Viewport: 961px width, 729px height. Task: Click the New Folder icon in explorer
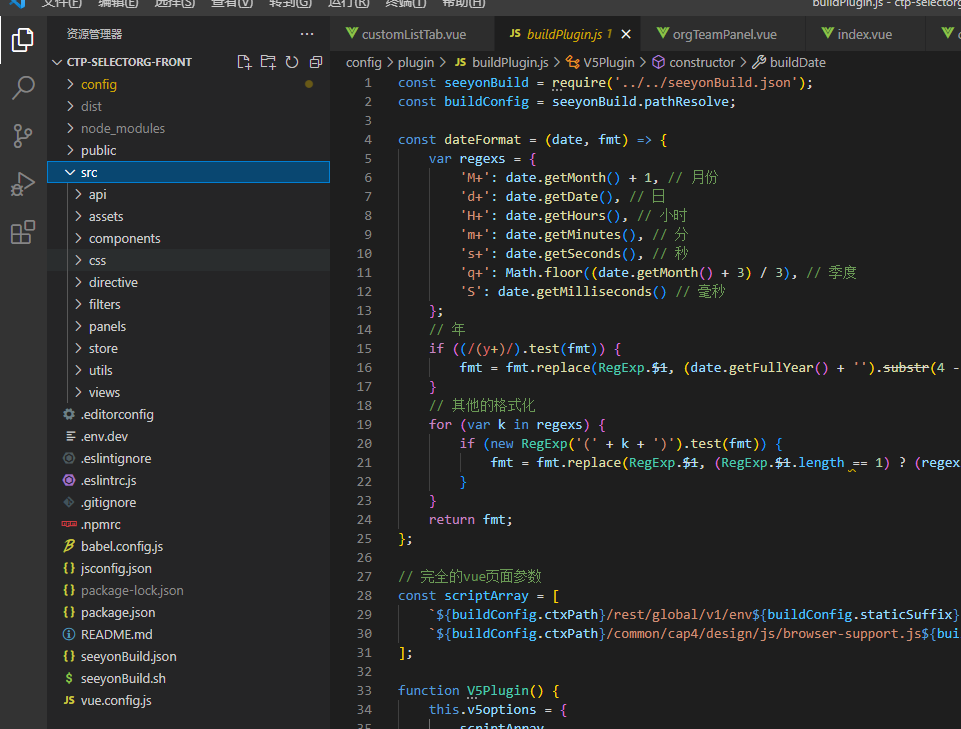coord(268,62)
